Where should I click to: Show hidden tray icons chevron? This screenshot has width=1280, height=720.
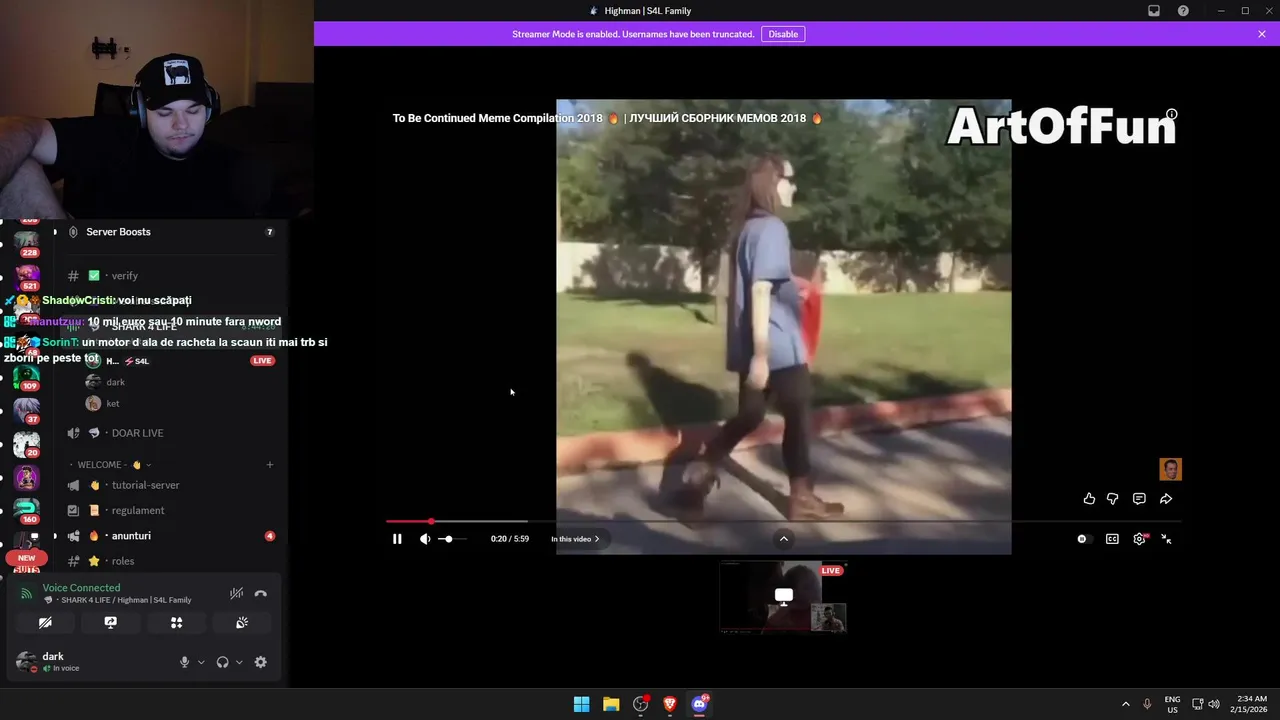pyautogui.click(x=1125, y=704)
